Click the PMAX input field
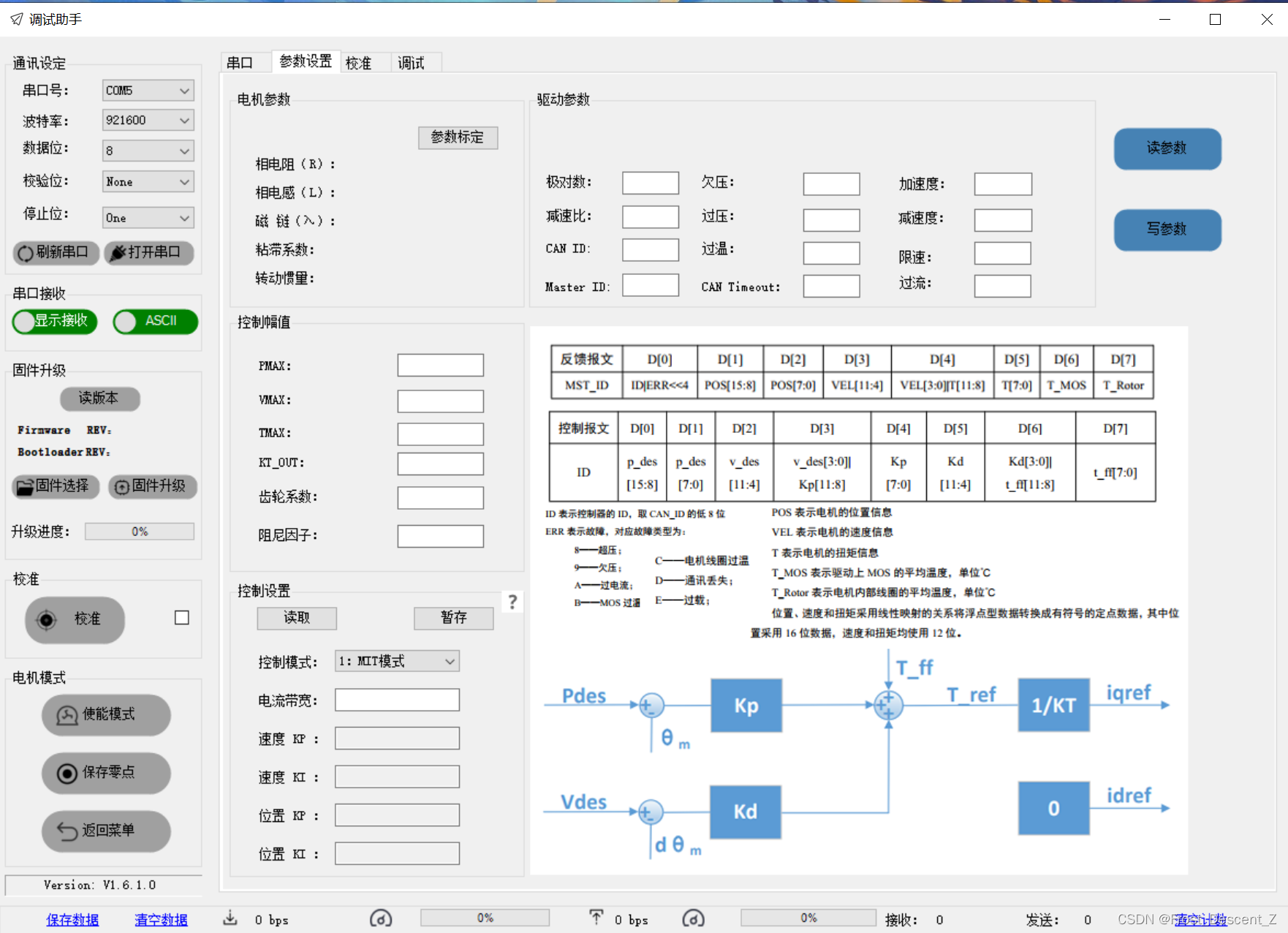1288x933 pixels. (x=440, y=366)
